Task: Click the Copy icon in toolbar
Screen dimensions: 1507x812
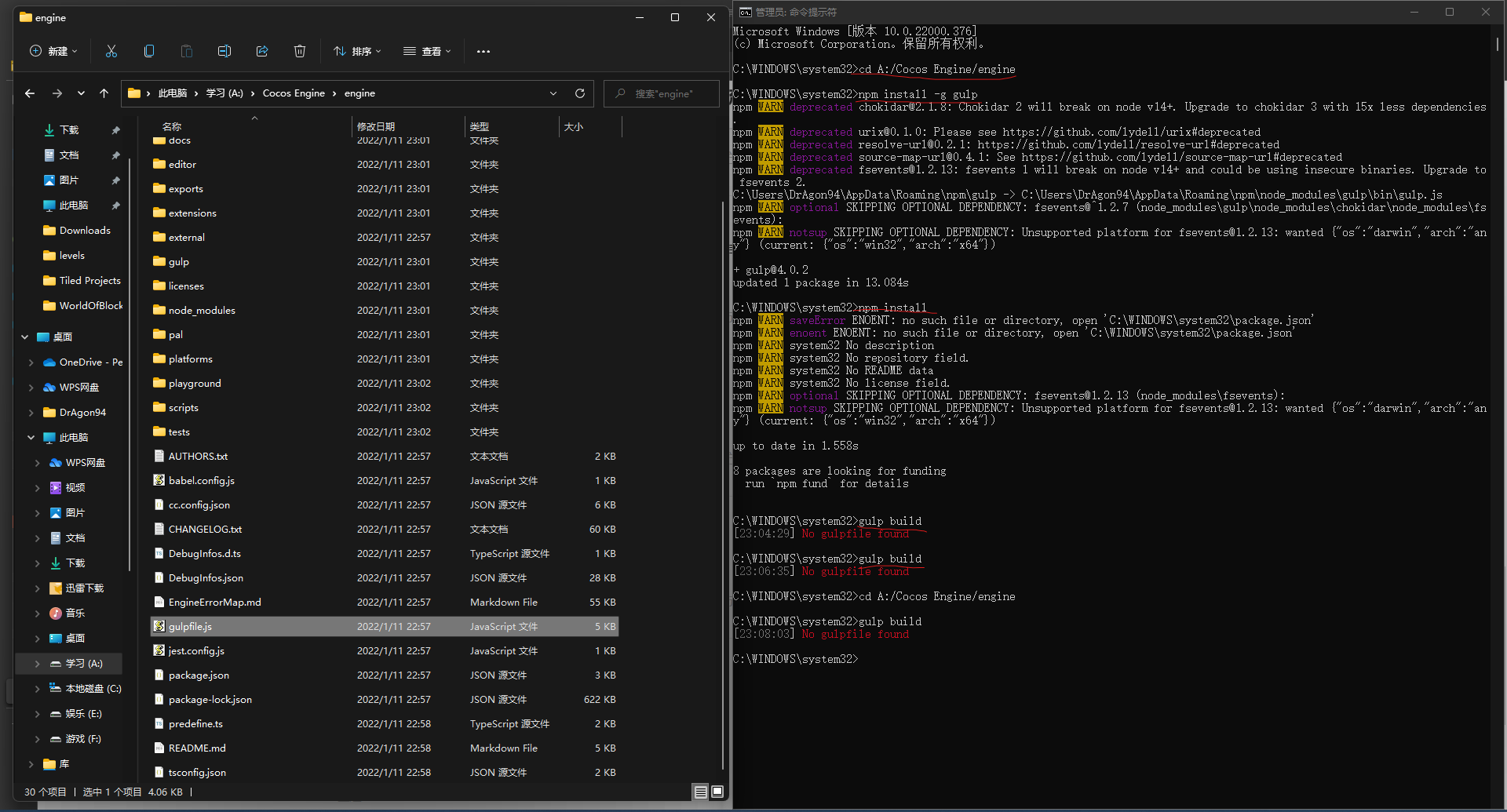Action: tap(149, 51)
